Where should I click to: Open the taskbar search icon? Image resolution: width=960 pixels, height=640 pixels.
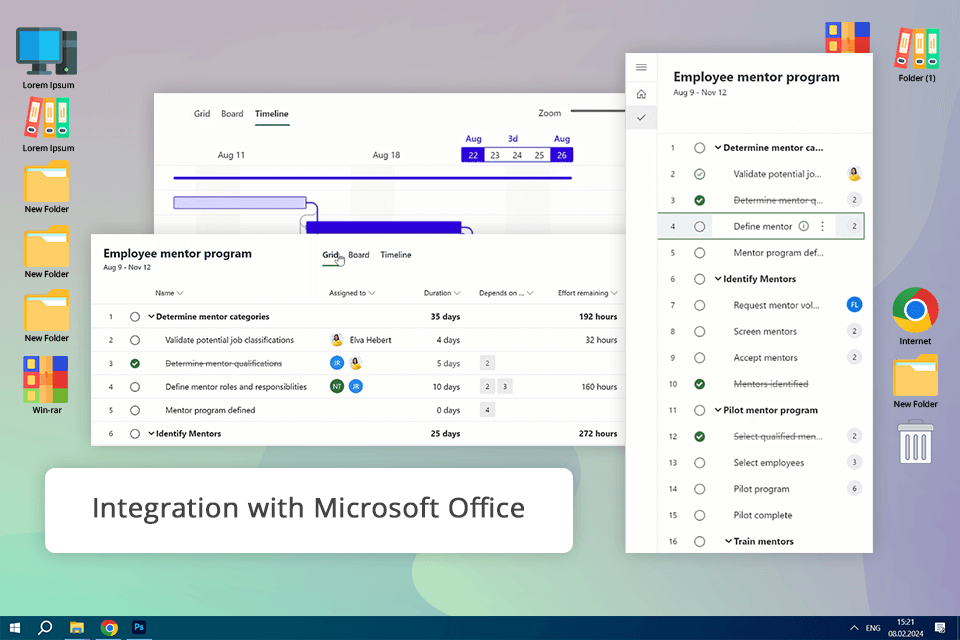(45, 628)
